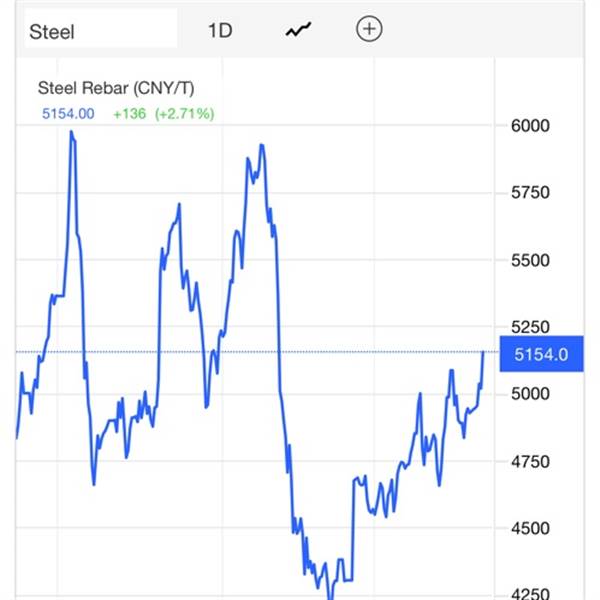Open the 1D interval selector

[219, 30]
